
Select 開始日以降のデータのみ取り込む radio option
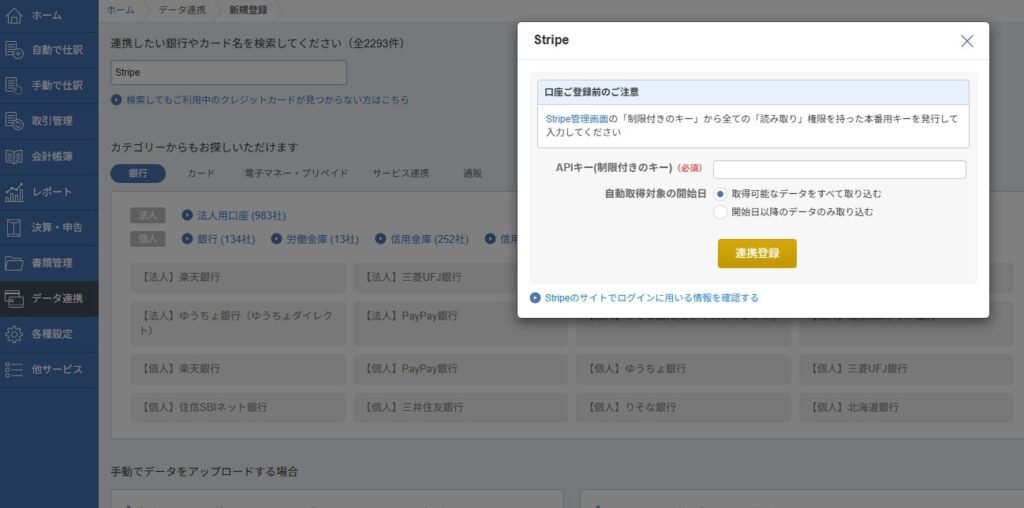point(720,212)
